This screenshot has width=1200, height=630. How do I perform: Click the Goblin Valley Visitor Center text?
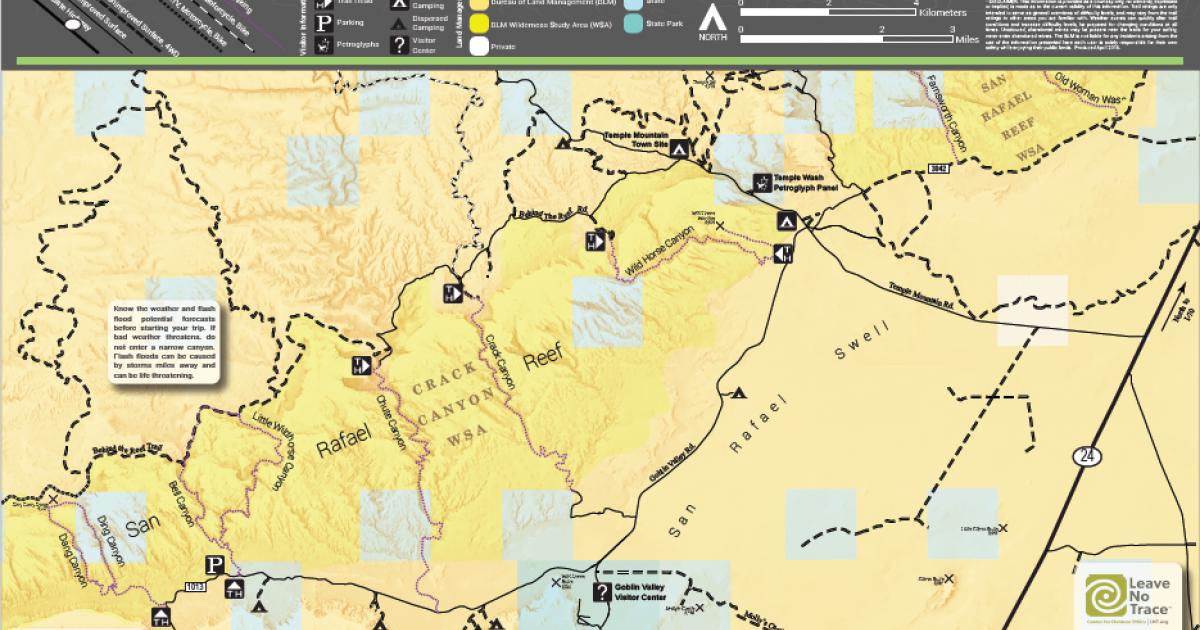click(x=641, y=592)
